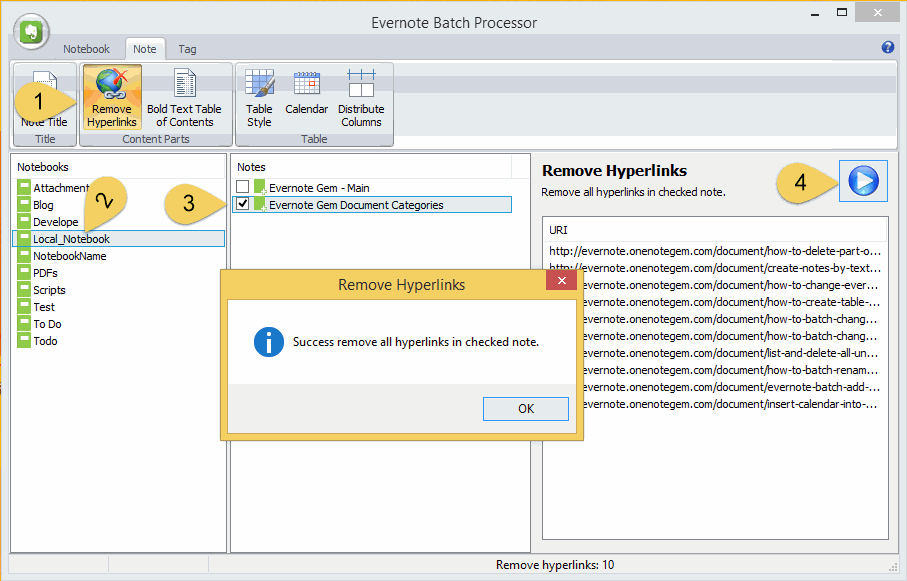Select URI how-to-delete-part-o... row
This screenshot has height=581, width=907.
point(715,251)
